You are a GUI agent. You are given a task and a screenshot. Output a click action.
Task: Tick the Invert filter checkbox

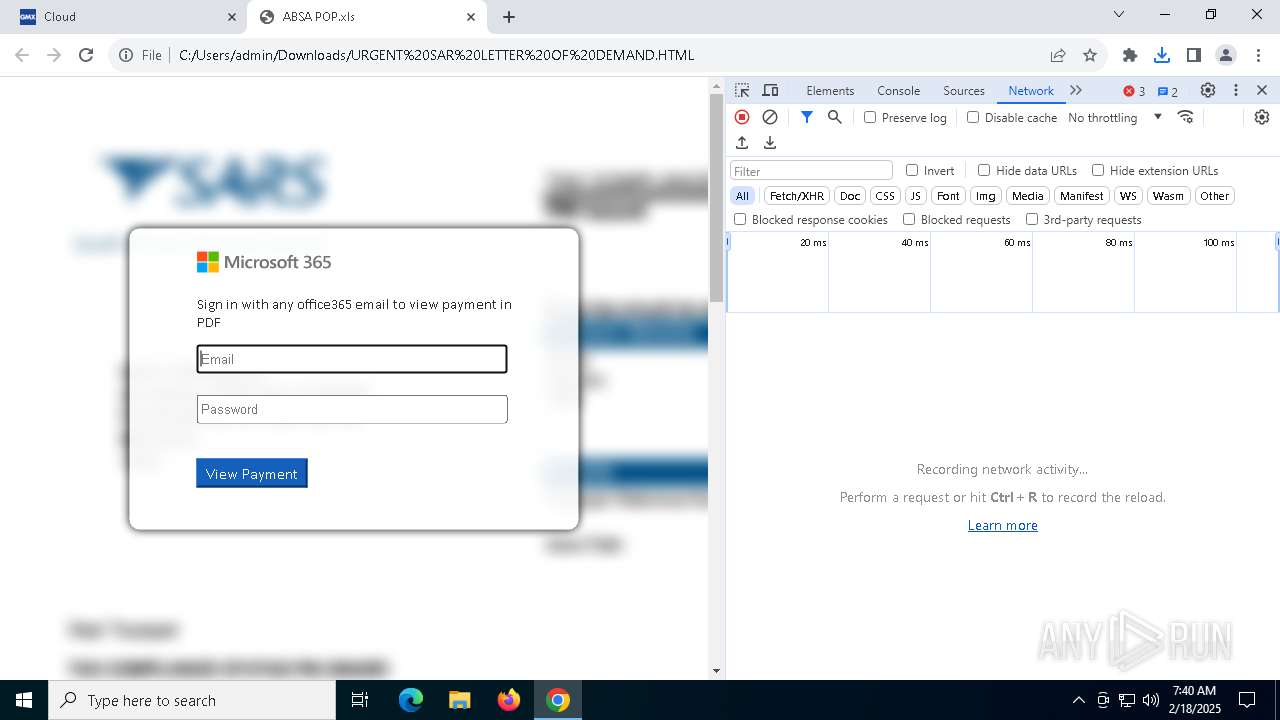[x=912, y=170]
